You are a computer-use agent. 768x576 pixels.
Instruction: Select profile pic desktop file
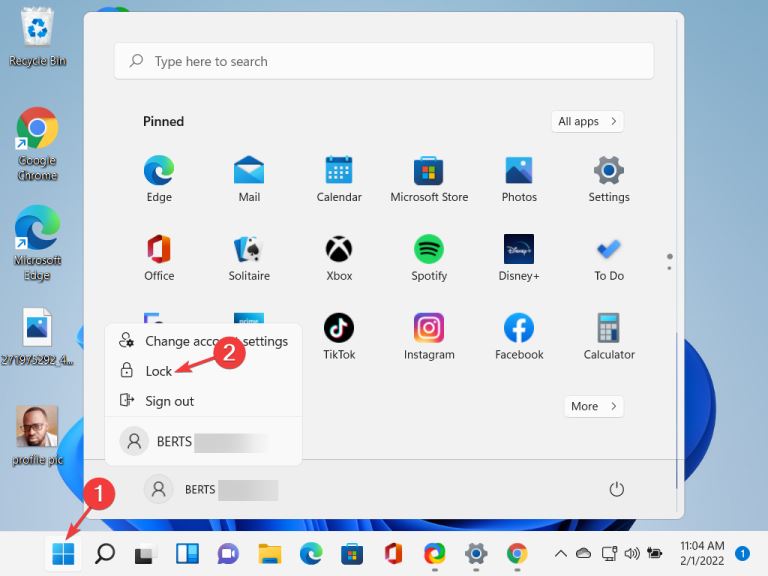[37, 435]
